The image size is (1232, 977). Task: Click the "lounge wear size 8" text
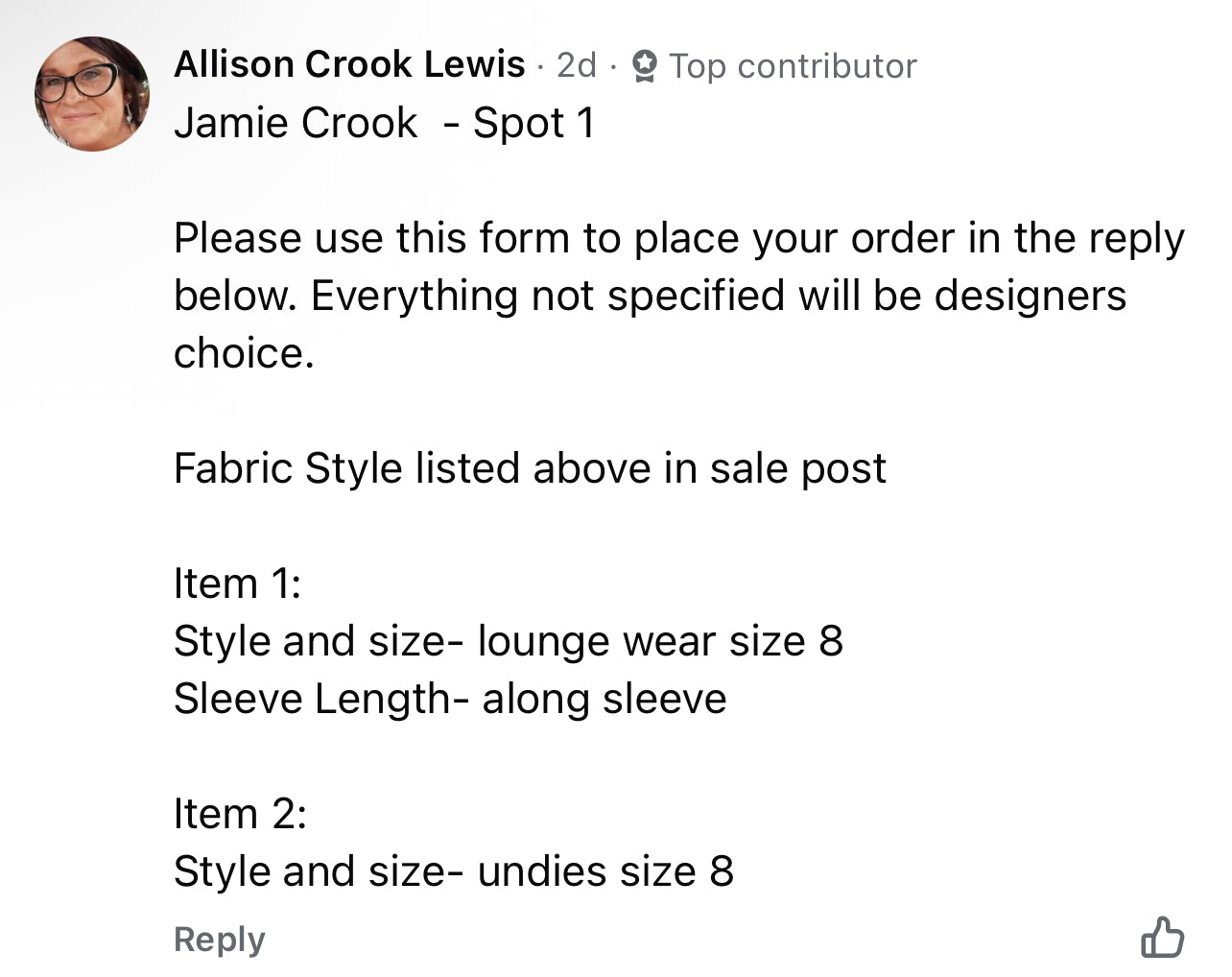pyautogui.click(x=660, y=641)
